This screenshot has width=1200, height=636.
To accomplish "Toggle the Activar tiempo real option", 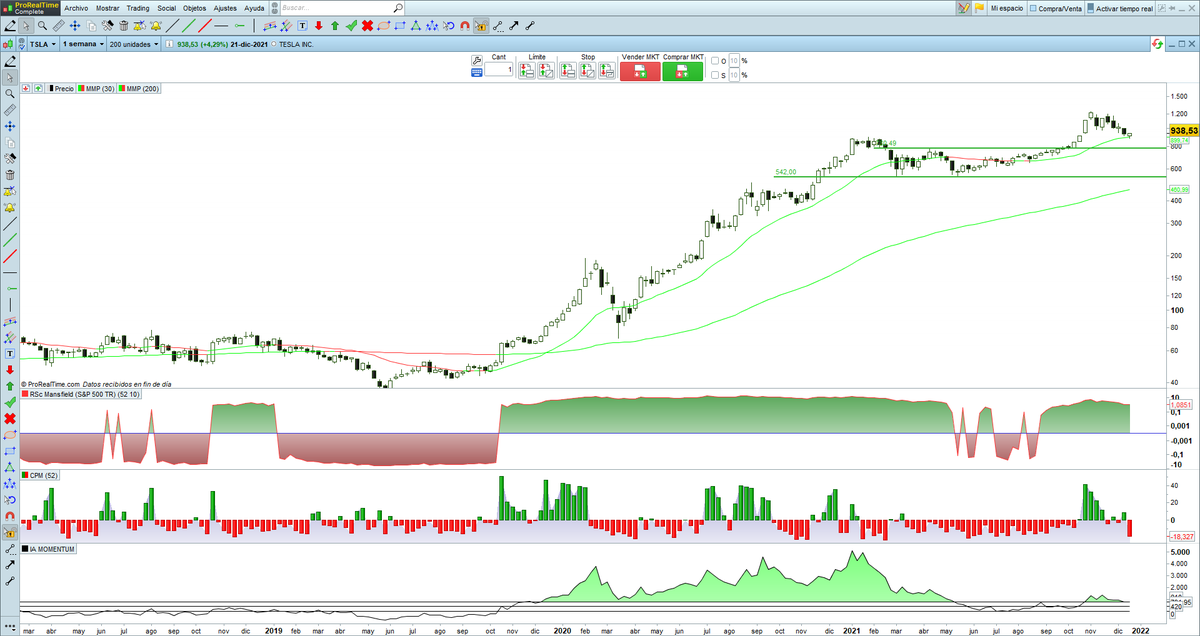I will click(1118, 8).
